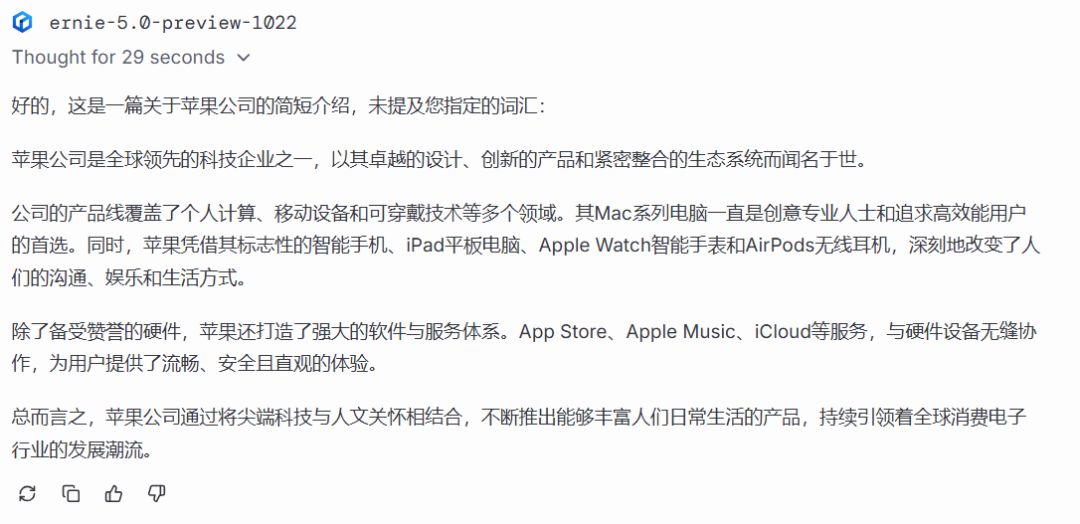The image size is (1080, 524).
Task: Mark the answer with thumbs down
Action: [157, 493]
